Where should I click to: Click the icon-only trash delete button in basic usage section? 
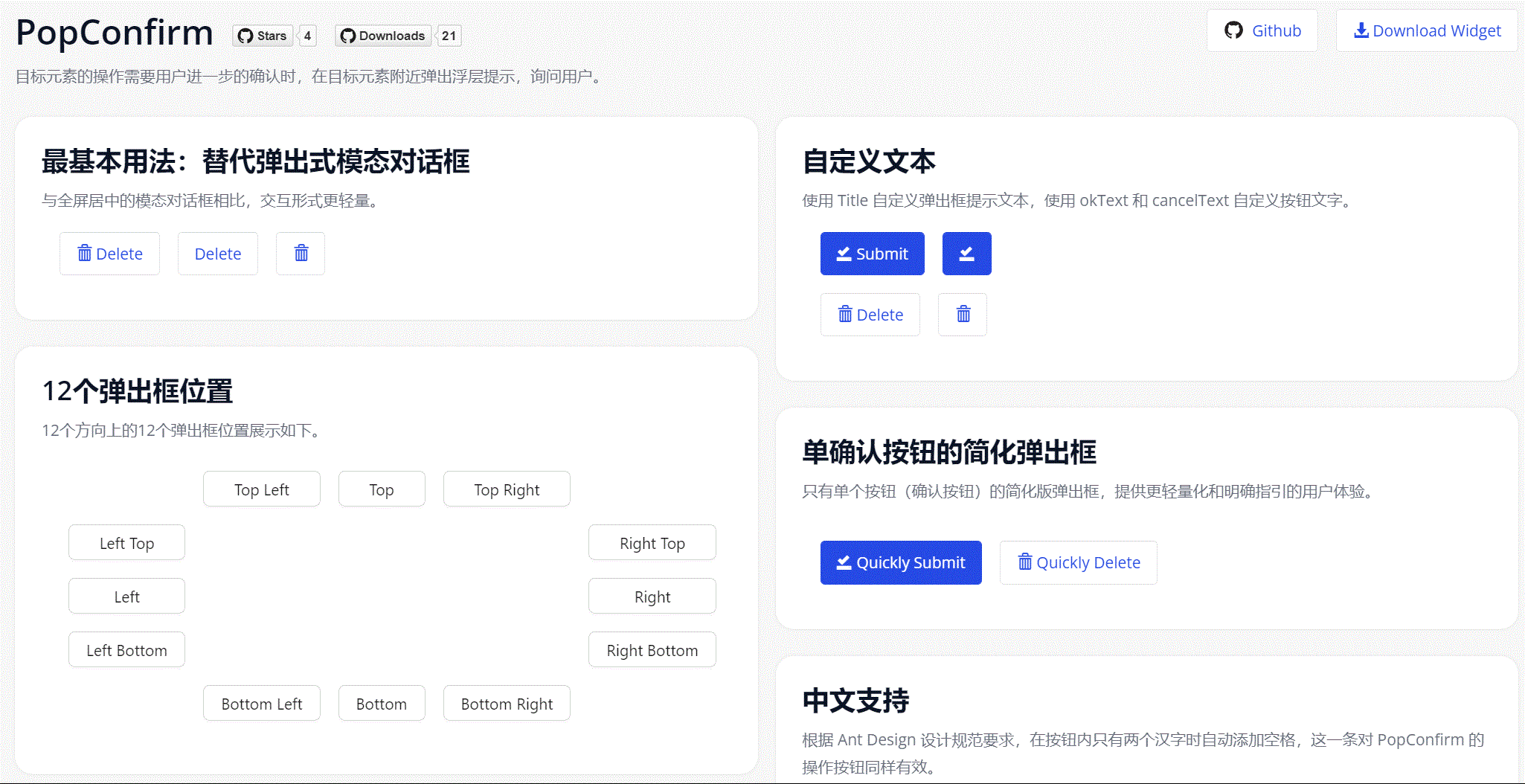pyautogui.click(x=301, y=253)
